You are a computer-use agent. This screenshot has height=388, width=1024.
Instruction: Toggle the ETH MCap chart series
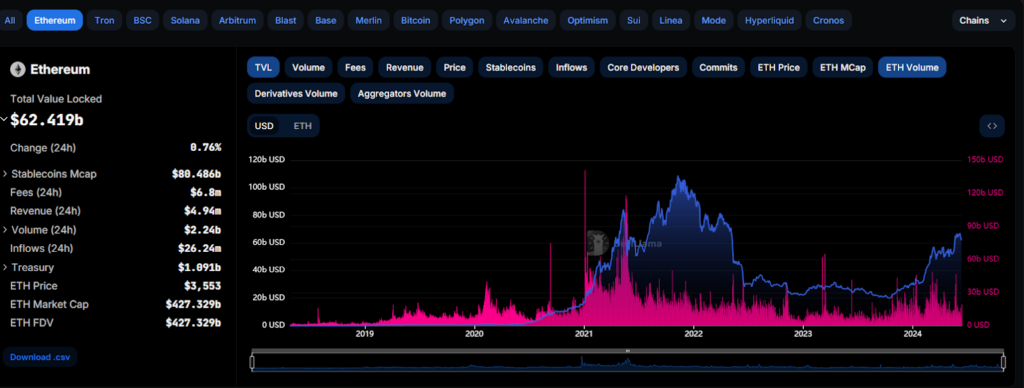[x=842, y=67]
